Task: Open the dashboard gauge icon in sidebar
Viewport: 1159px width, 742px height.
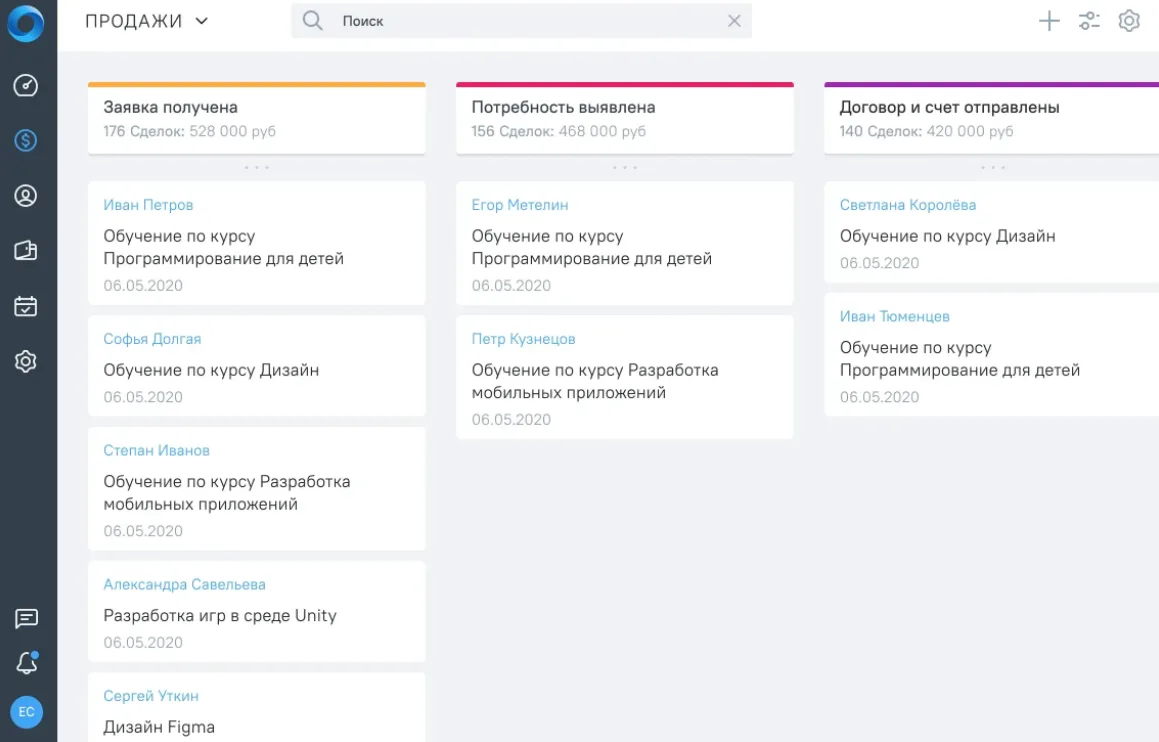Action: (x=26, y=86)
